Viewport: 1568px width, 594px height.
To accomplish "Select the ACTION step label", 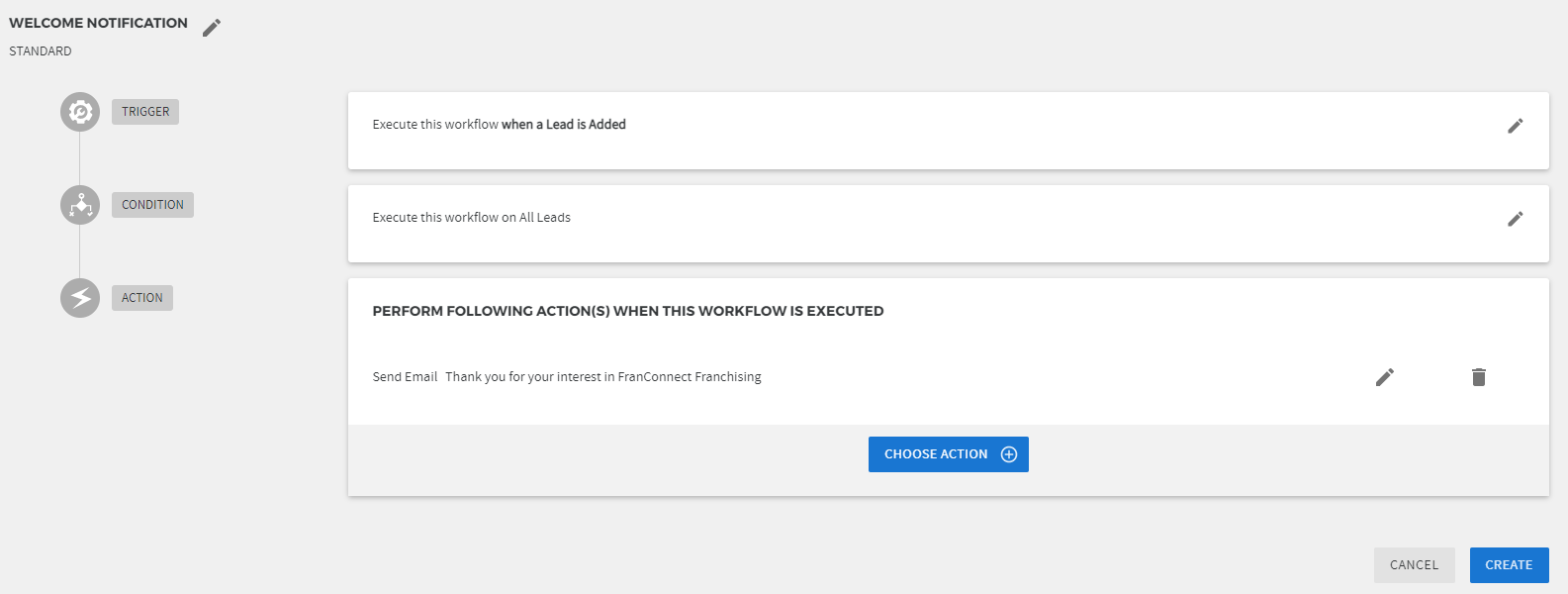I will pos(142,298).
